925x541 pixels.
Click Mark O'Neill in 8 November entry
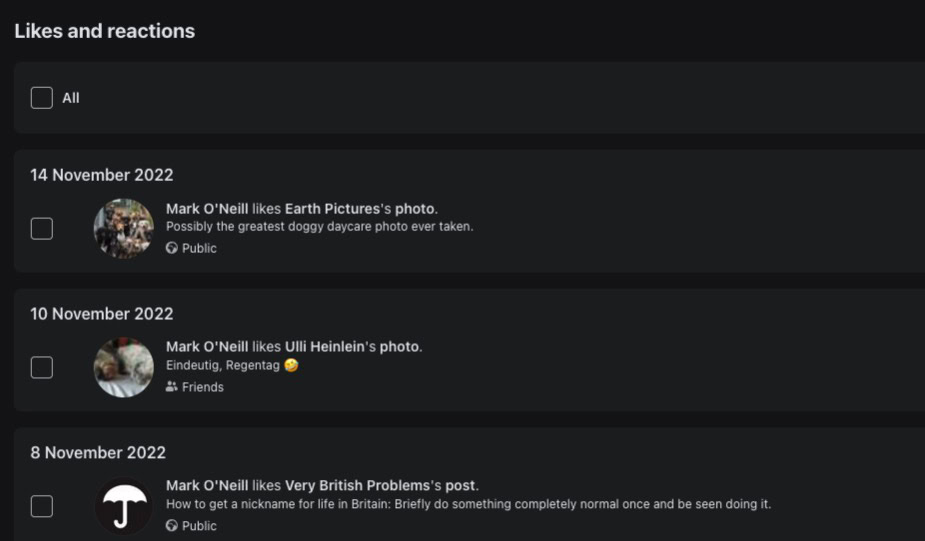(x=207, y=486)
